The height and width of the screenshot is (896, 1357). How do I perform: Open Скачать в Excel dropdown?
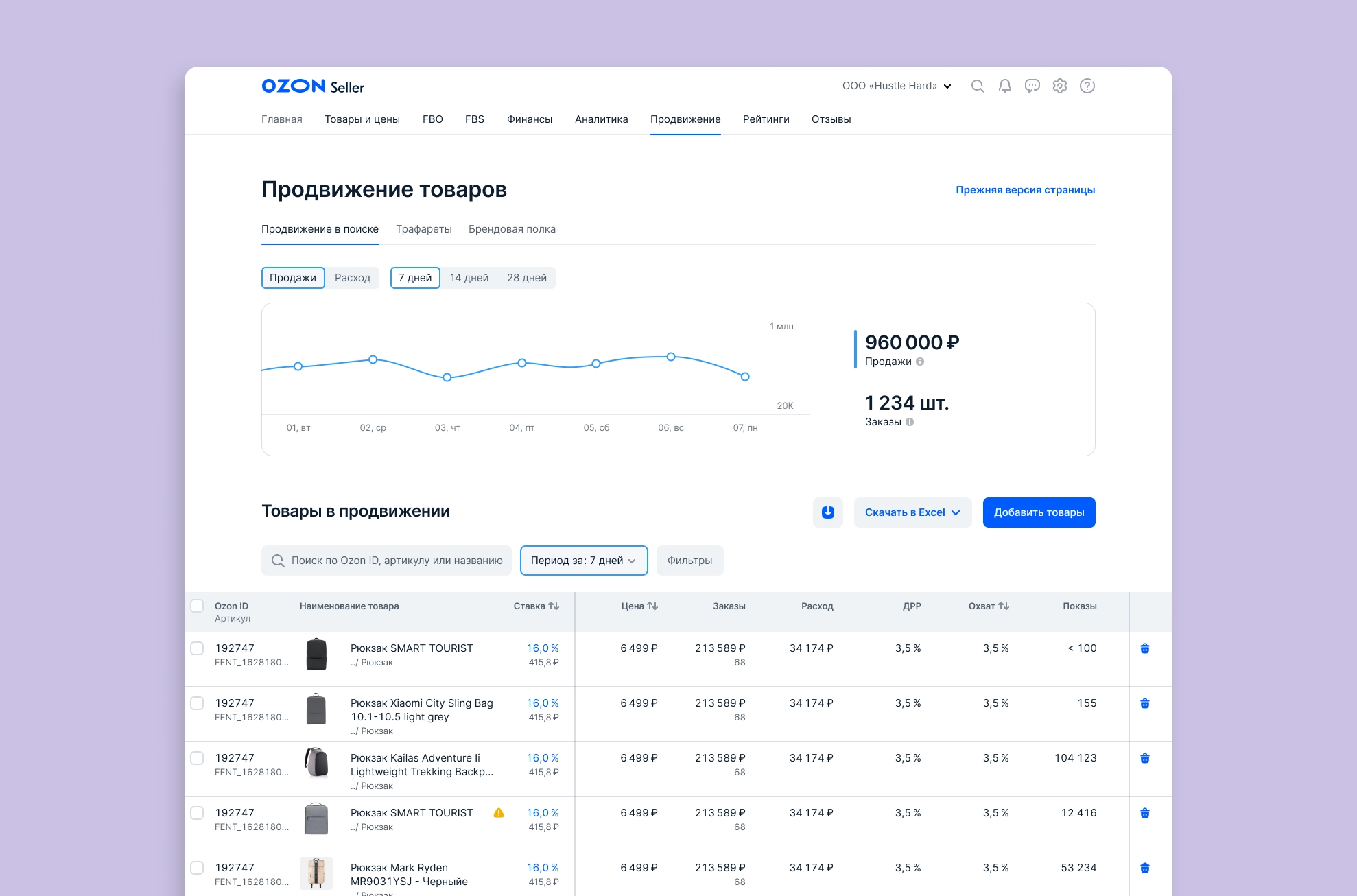[x=912, y=512]
